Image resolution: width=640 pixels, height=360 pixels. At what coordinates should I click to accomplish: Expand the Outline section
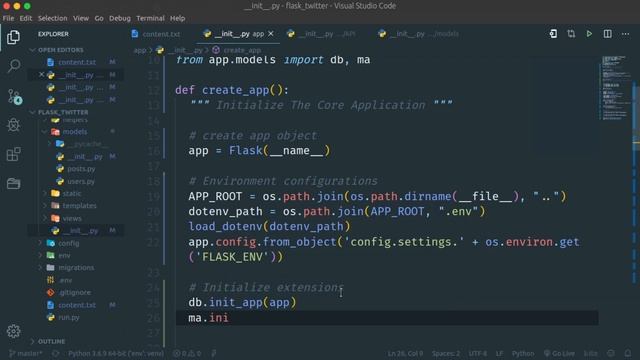pos(51,341)
